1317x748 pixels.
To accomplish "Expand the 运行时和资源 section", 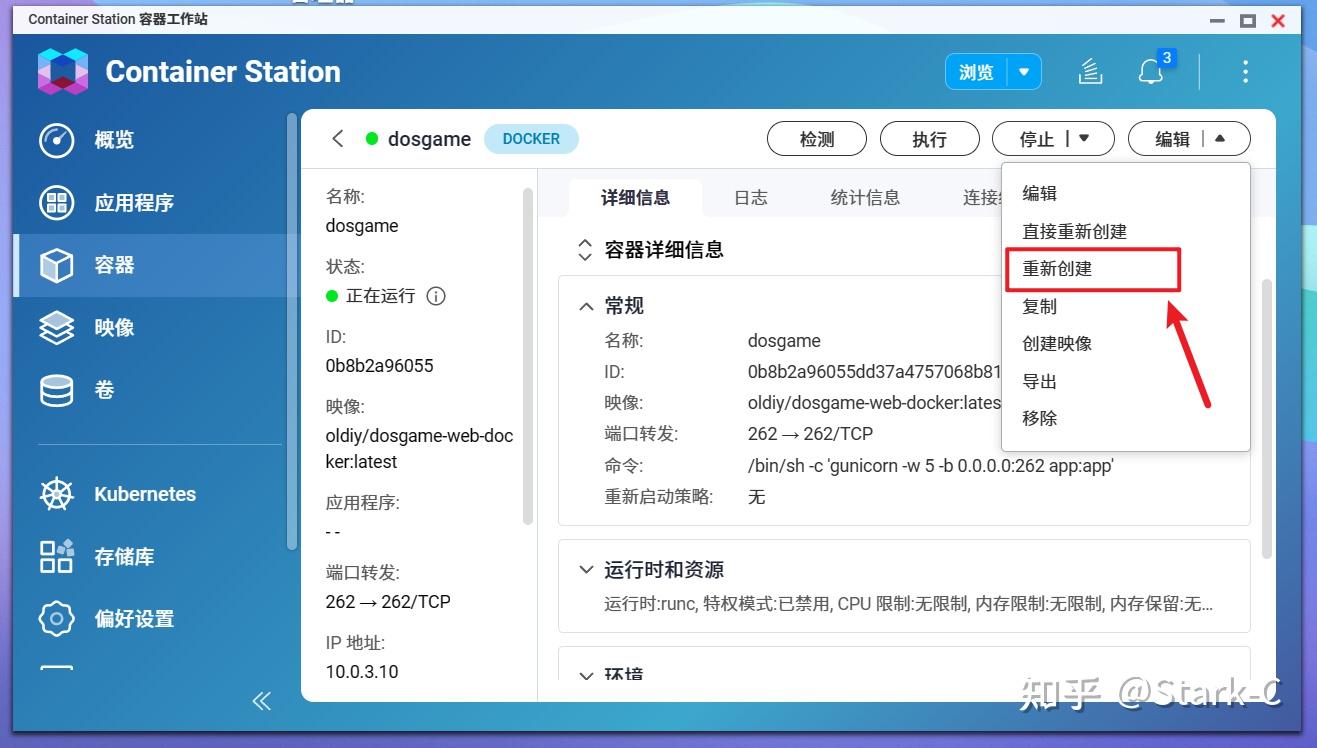I will 586,570.
